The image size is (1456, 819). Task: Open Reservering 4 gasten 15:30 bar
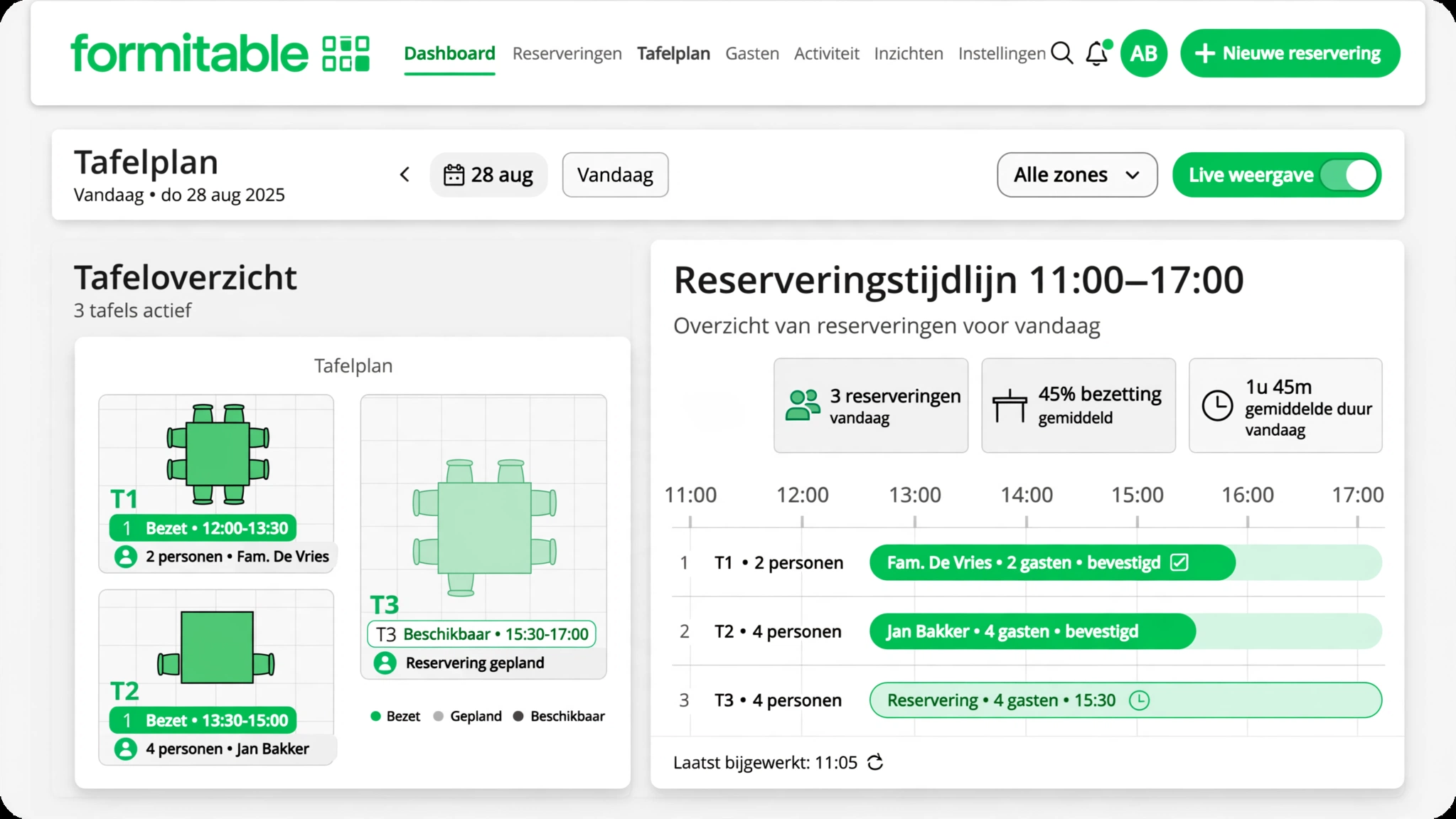tap(1125, 700)
